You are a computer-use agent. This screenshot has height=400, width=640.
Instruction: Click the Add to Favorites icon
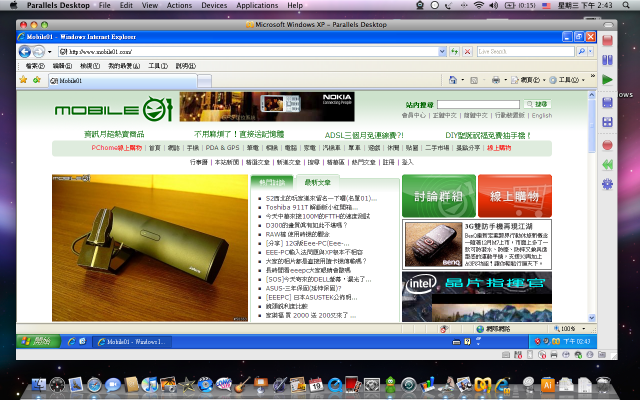pyautogui.click(x=37, y=80)
